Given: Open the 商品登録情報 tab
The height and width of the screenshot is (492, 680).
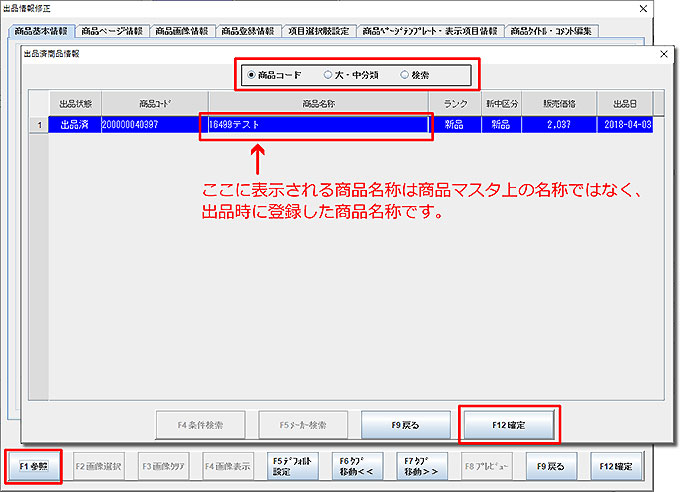Looking at the screenshot, I should 248,31.
